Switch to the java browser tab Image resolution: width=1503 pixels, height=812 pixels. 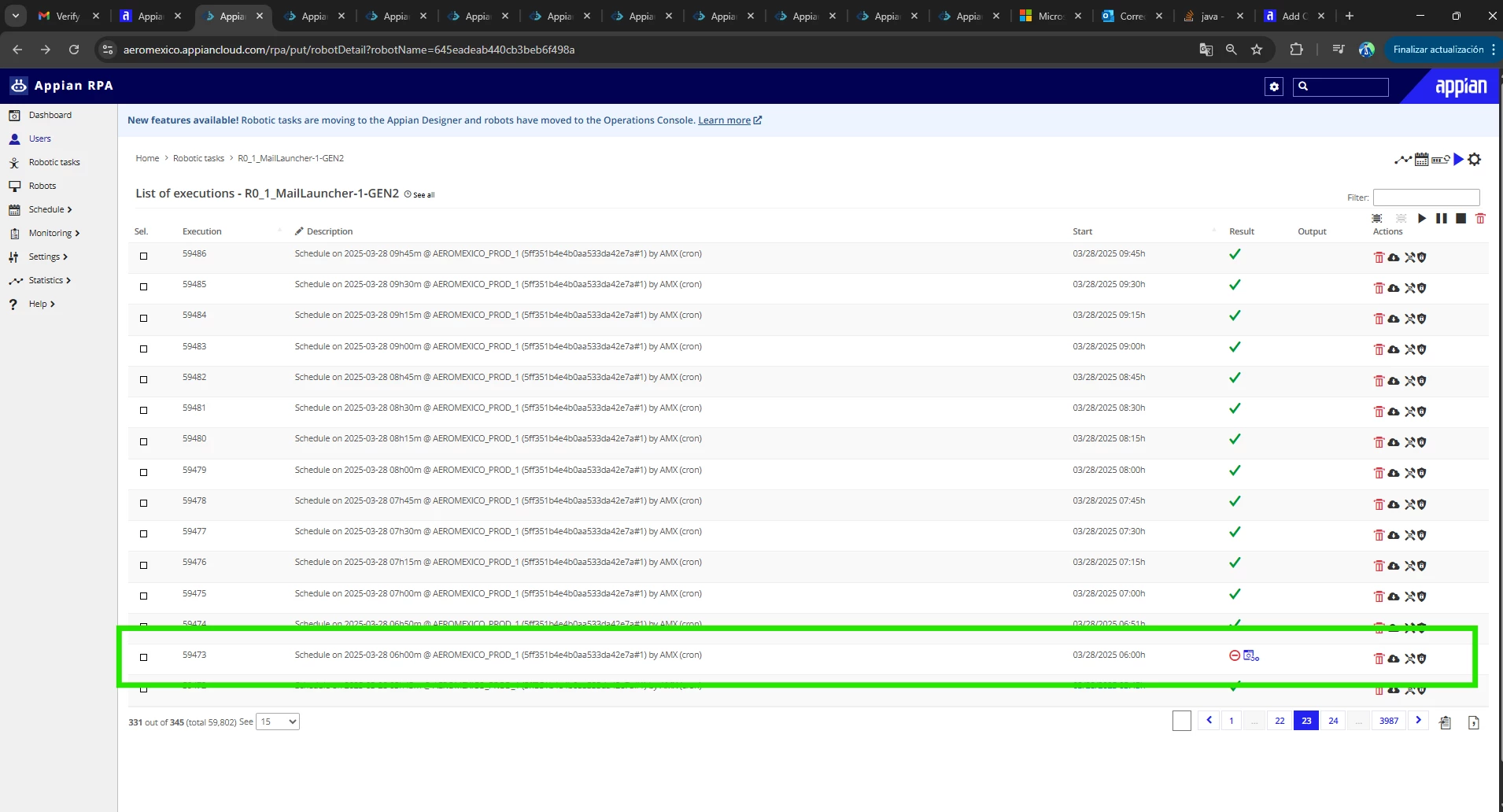point(1213,16)
